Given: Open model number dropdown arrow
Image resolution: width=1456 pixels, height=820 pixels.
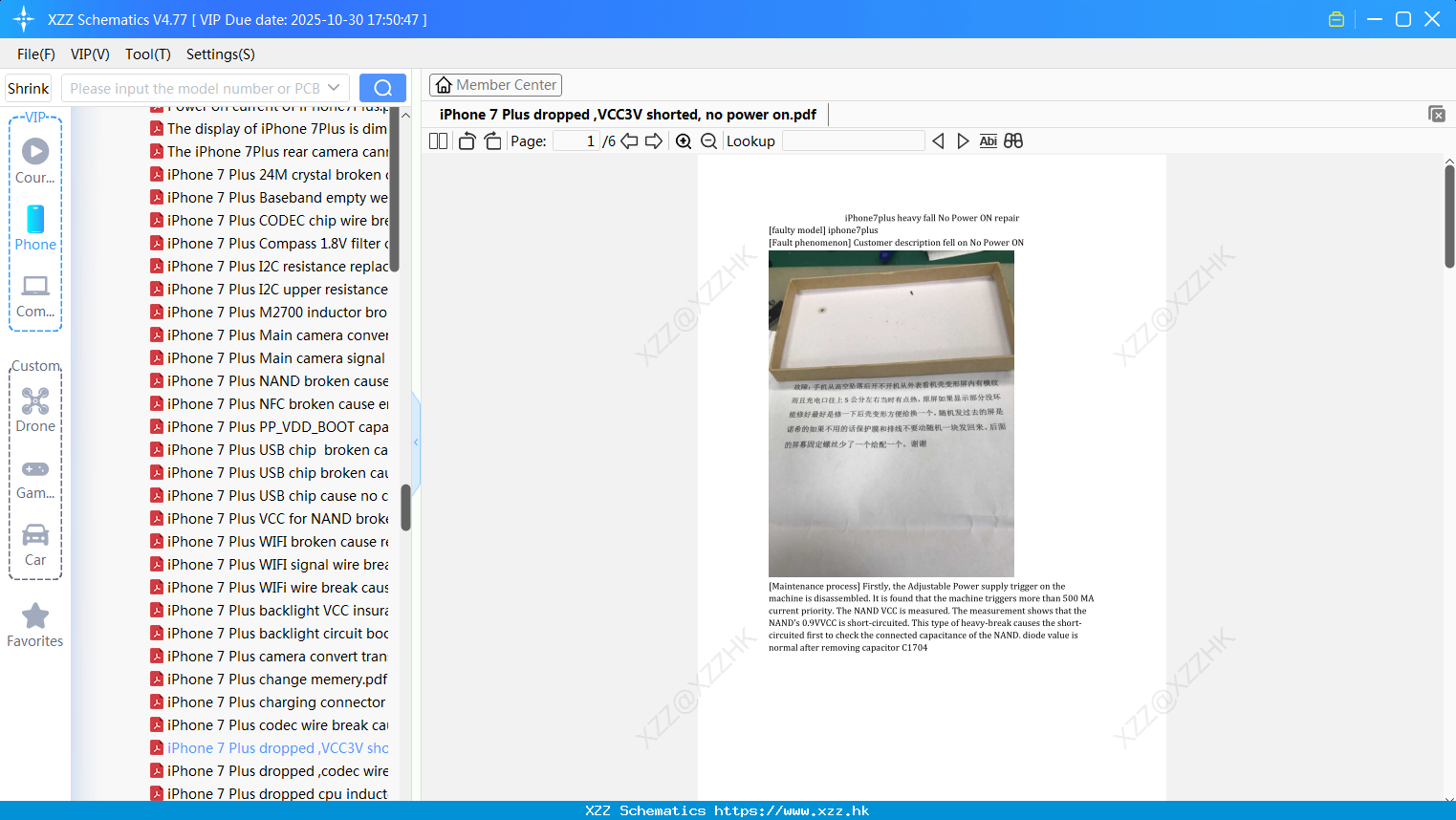Looking at the screenshot, I should click(x=334, y=88).
